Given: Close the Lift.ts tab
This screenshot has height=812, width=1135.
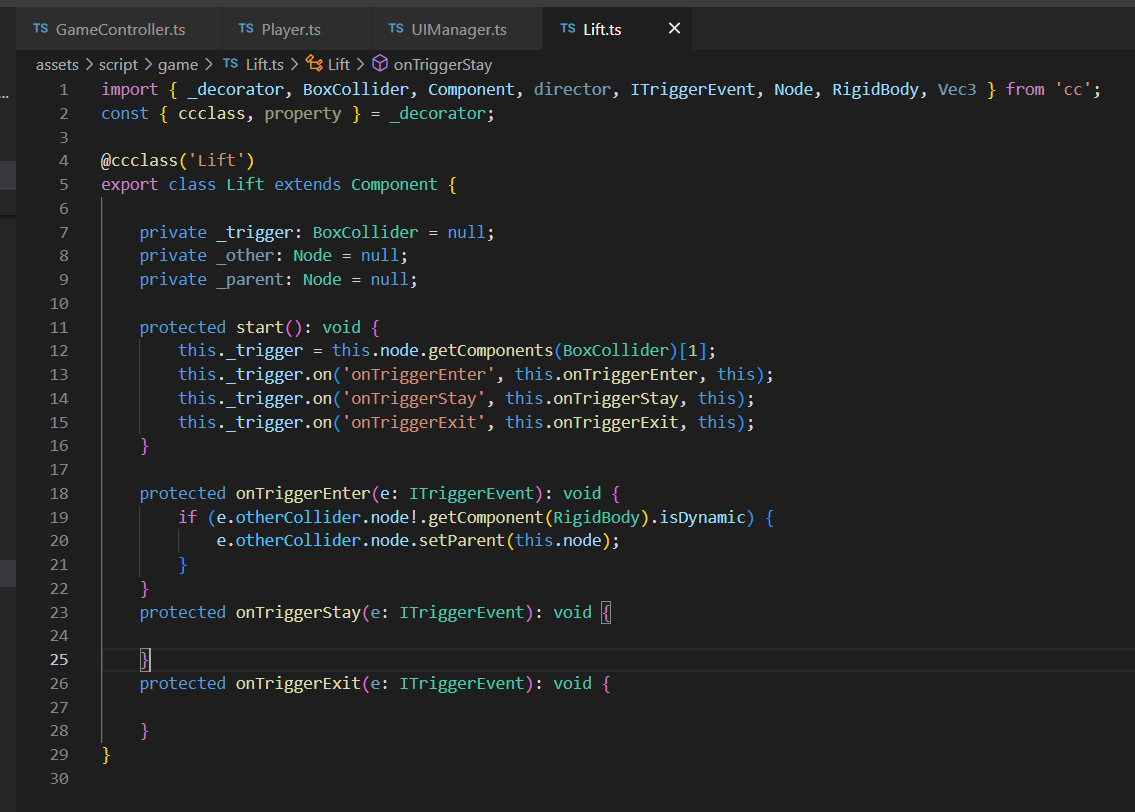Looking at the screenshot, I should coord(674,28).
